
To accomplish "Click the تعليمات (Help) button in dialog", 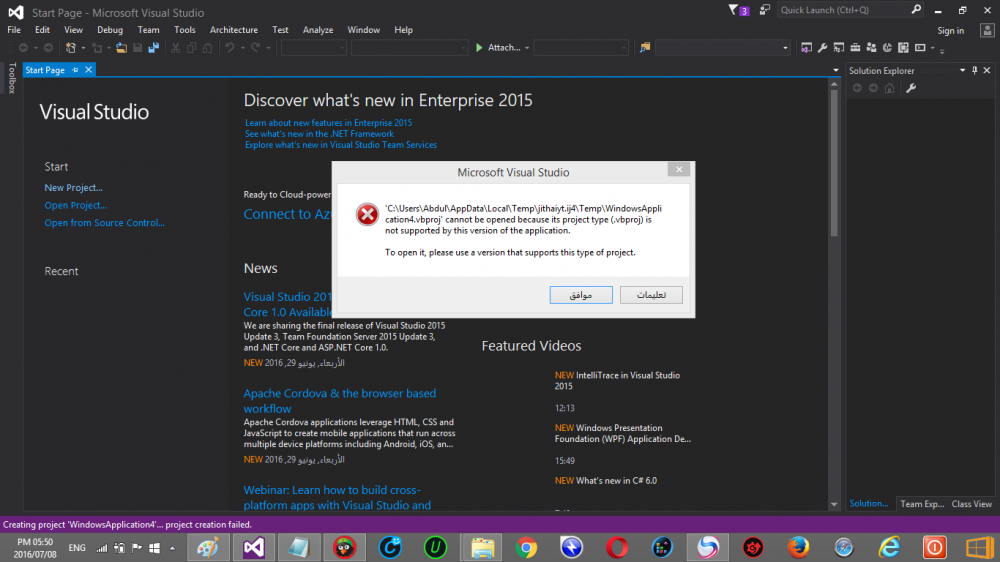I will click(651, 295).
